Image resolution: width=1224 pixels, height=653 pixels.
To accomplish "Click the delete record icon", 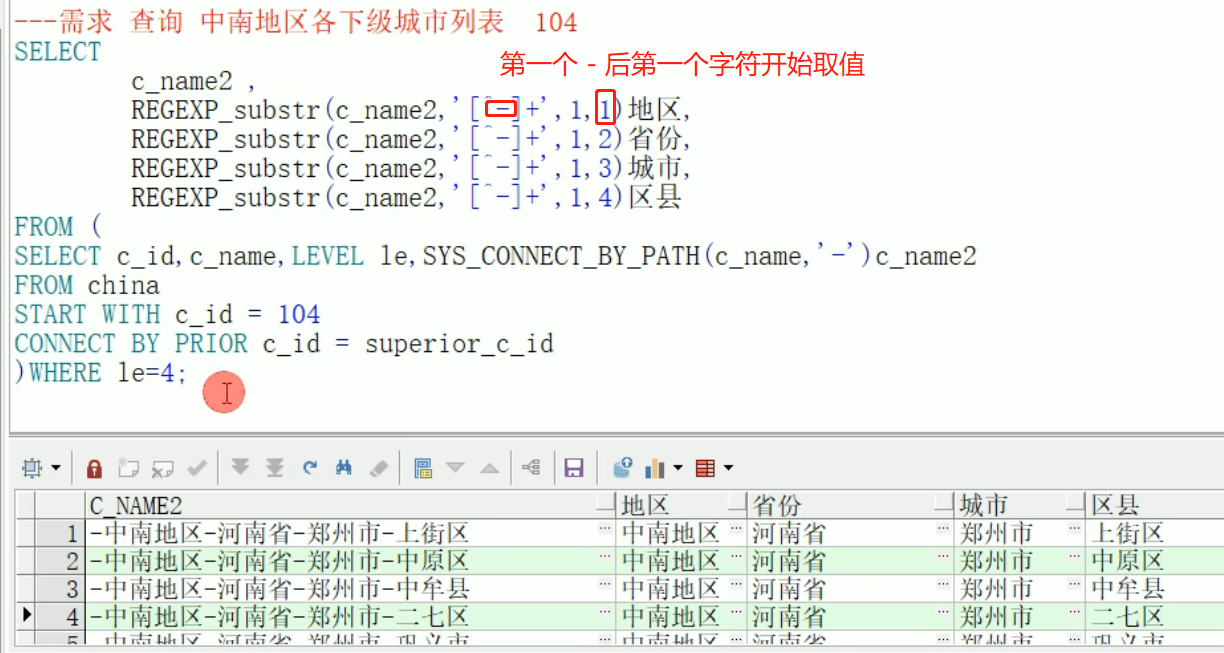I will tap(162, 467).
